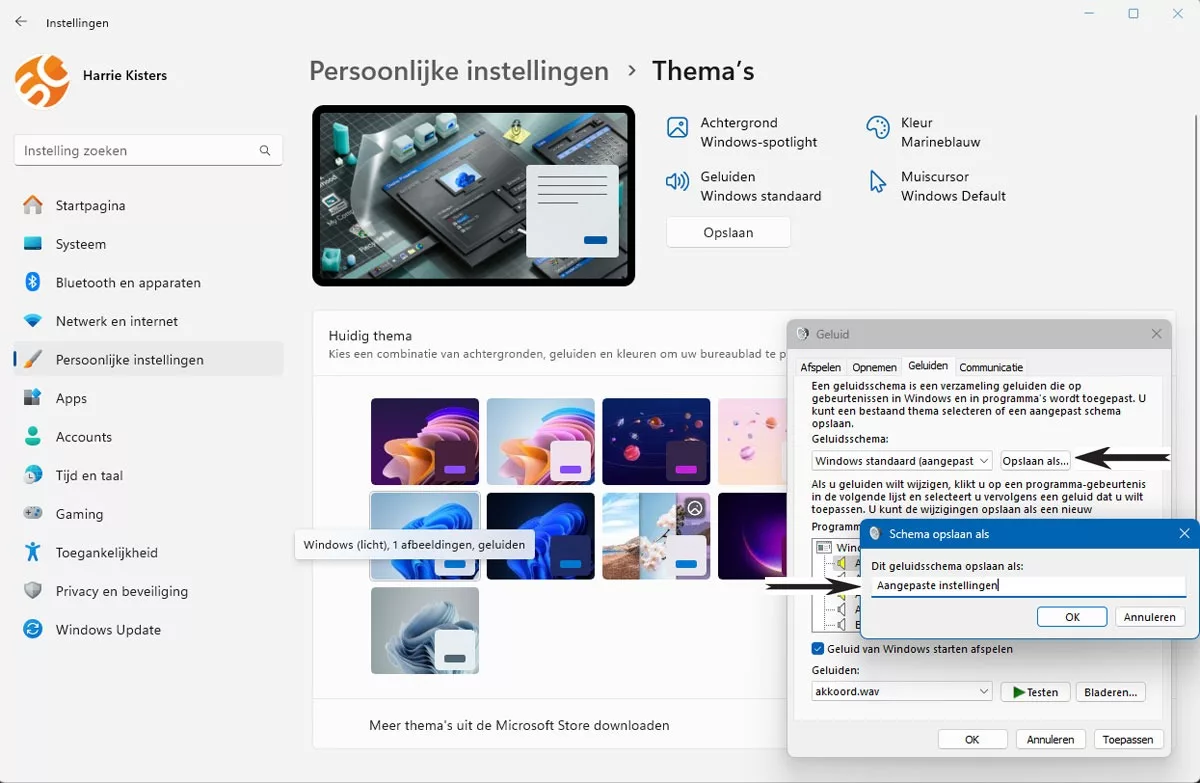Viewport: 1200px width, 783px height.
Task: Open Startpagina home icon in sidebar
Action: (x=33, y=205)
